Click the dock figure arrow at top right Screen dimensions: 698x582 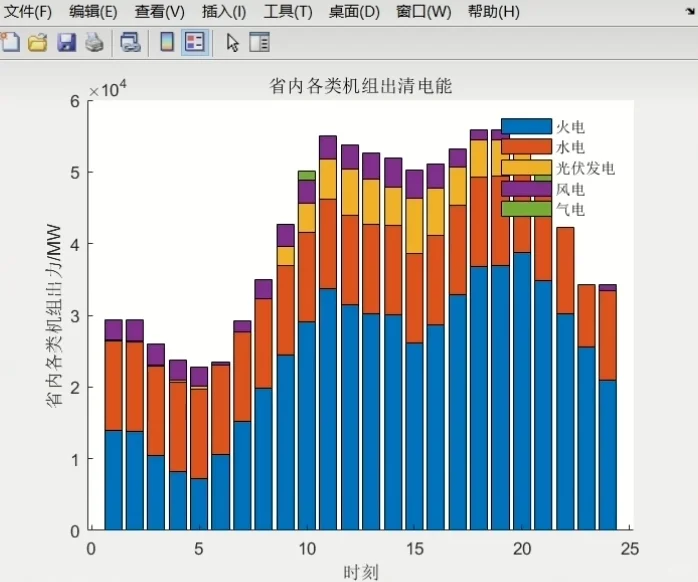click(x=690, y=11)
